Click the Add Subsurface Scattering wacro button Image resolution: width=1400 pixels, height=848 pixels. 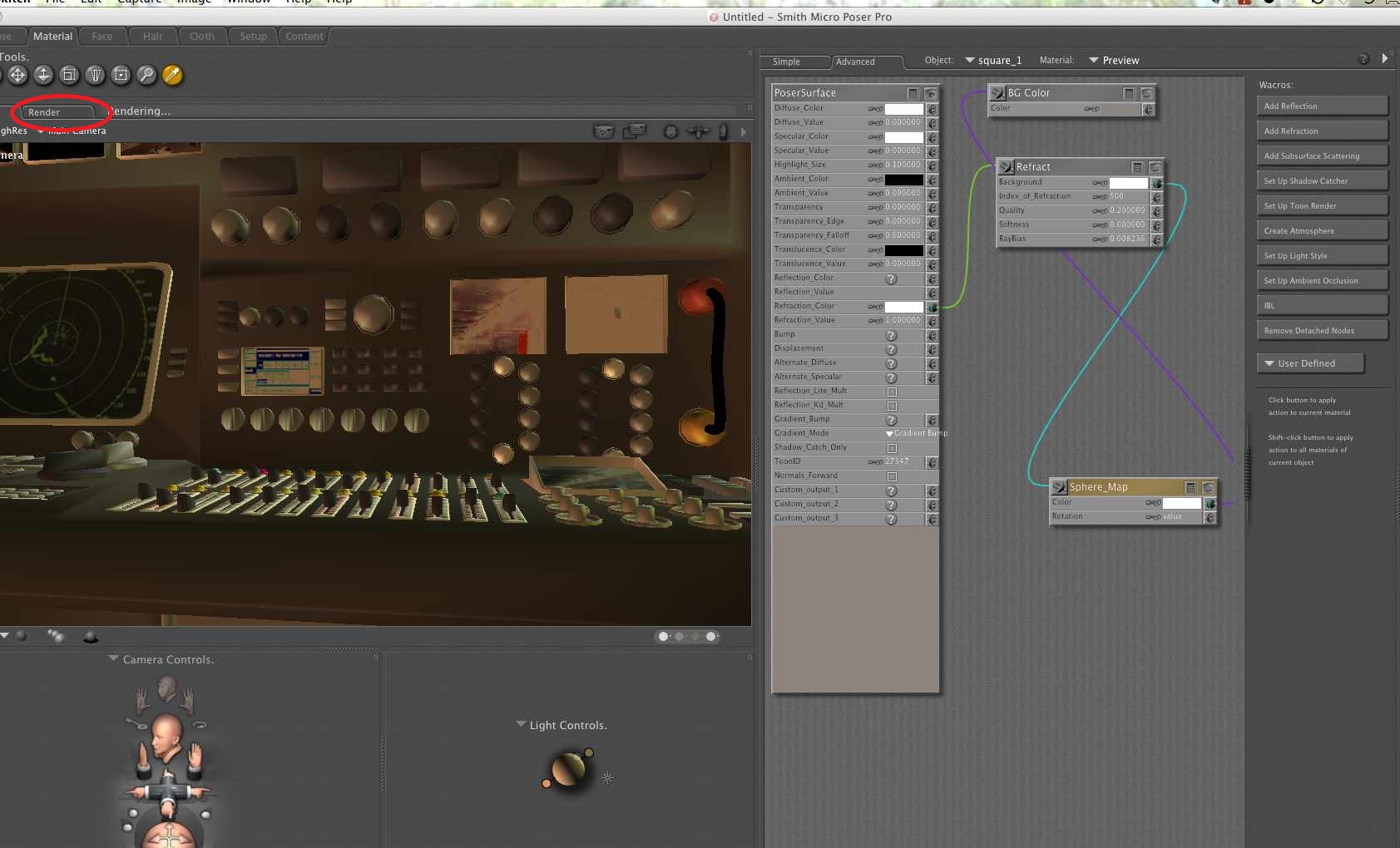pyautogui.click(x=1321, y=156)
